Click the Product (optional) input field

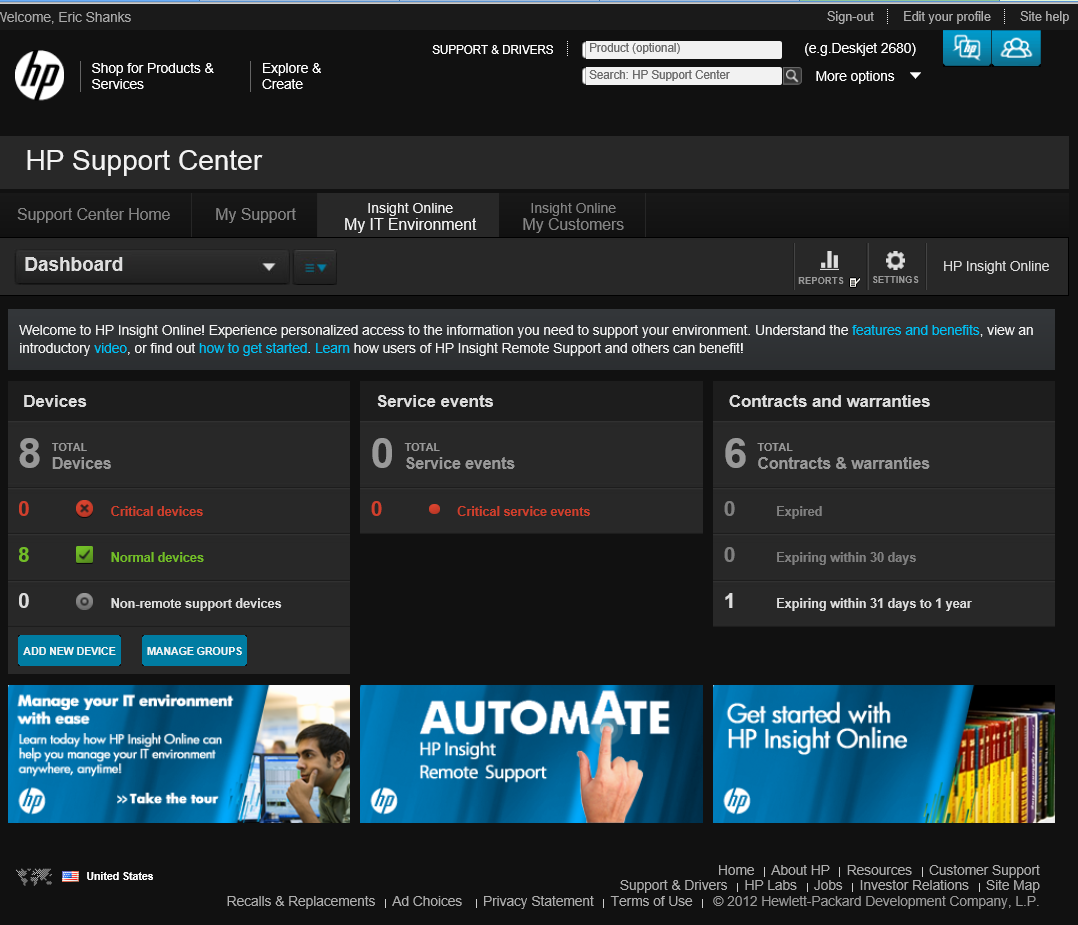coord(683,49)
